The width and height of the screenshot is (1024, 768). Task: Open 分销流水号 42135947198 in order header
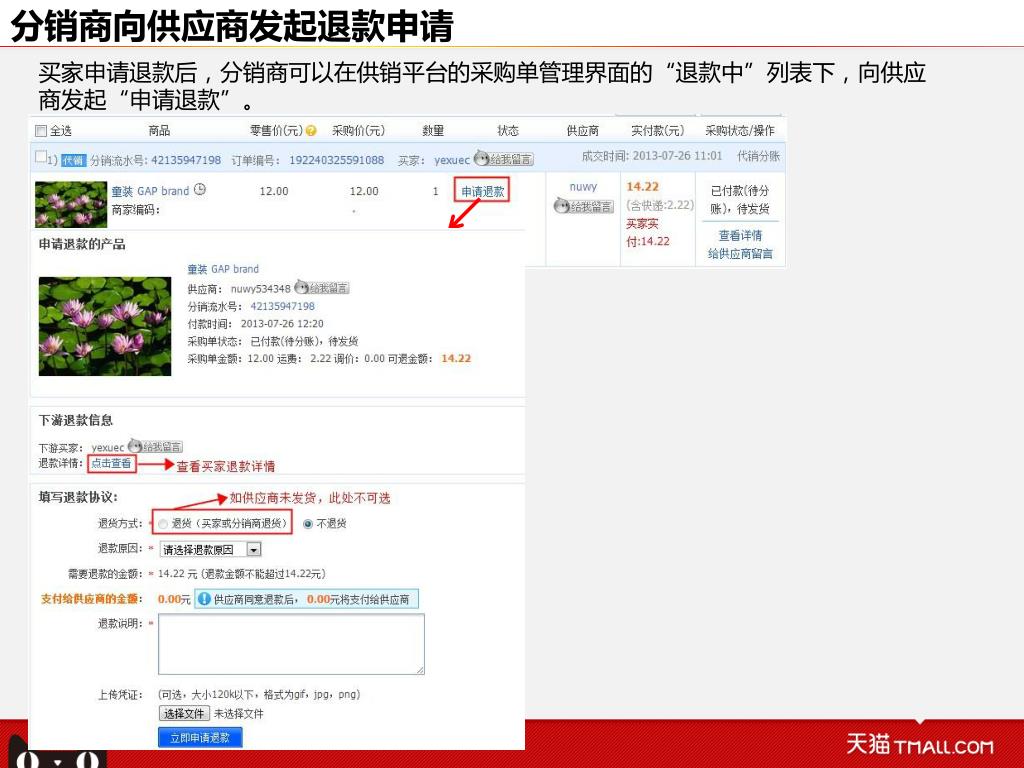186,160
